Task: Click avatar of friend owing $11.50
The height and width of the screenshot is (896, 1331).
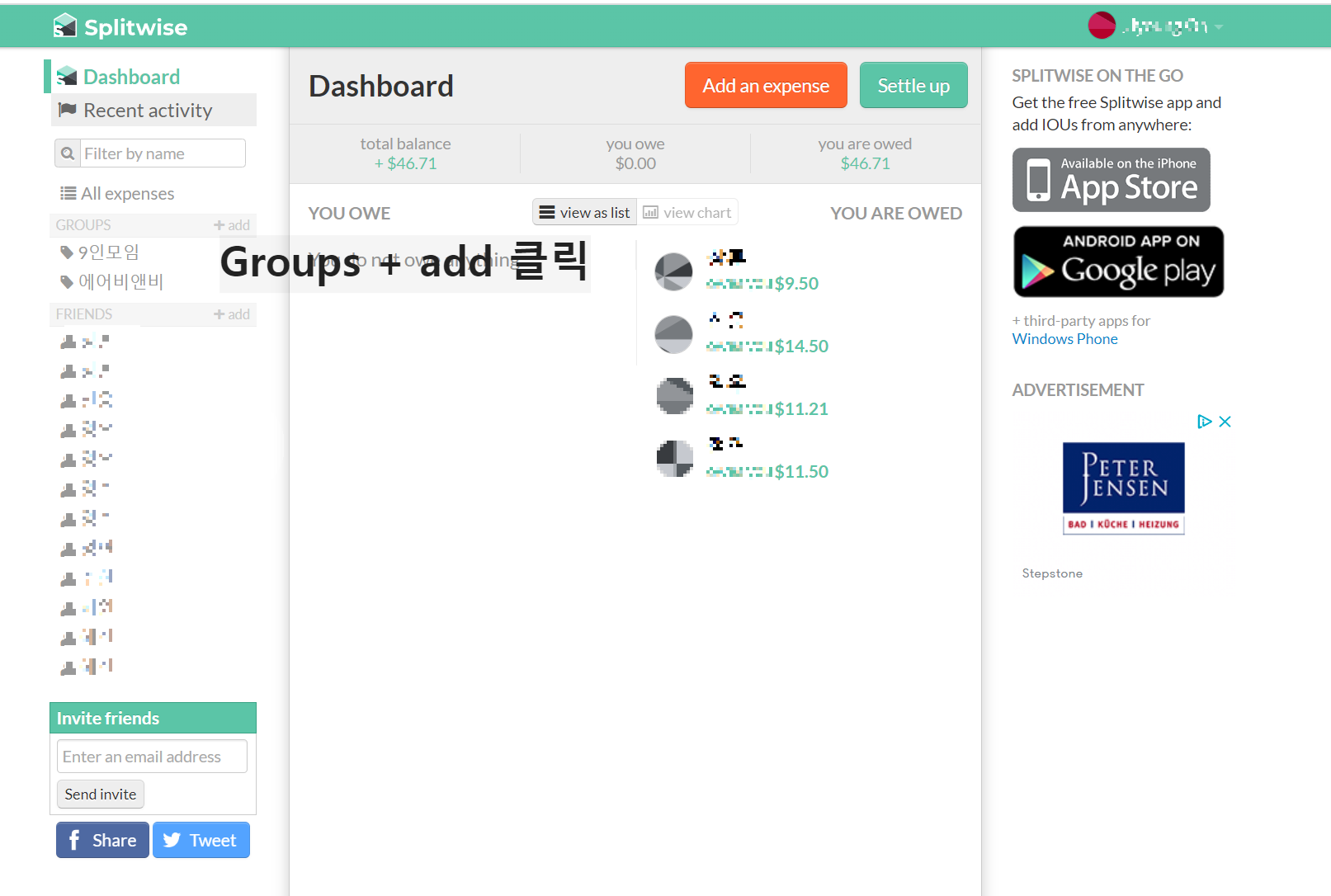Action: pyautogui.click(x=674, y=460)
